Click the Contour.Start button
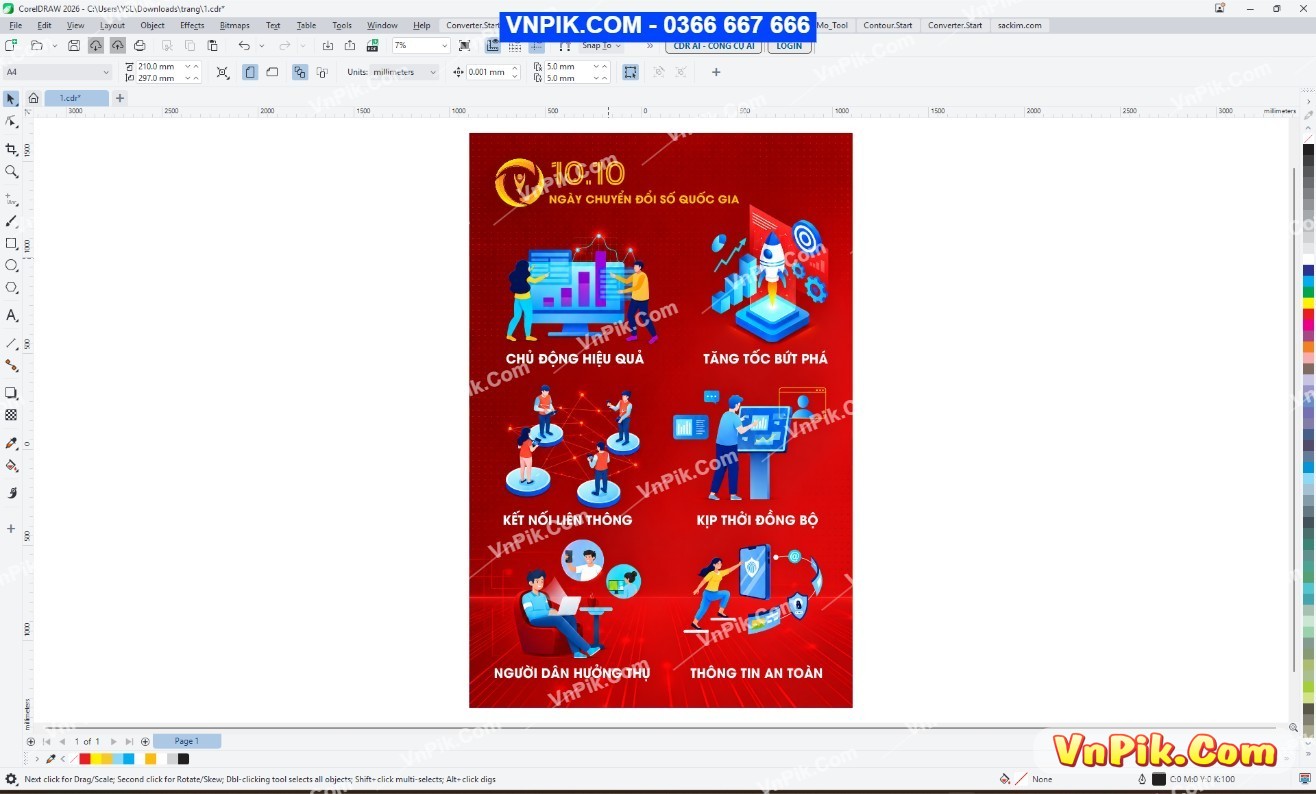Viewport: 1316px width, 794px height. pyautogui.click(x=887, y=25)
